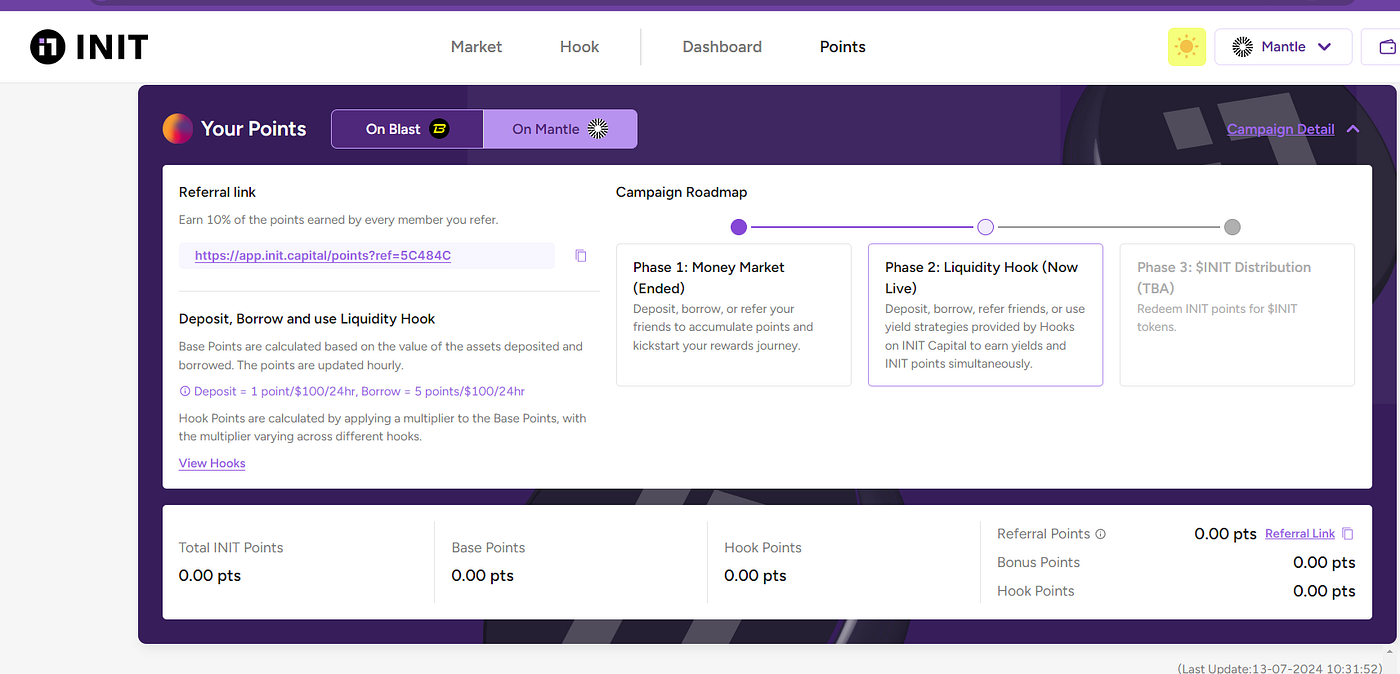The width and height of the screenshot is (1400, 674).
Task: Select Phase 1 roadmap marker
Action: pyautogui.click(x=739, y=227)
